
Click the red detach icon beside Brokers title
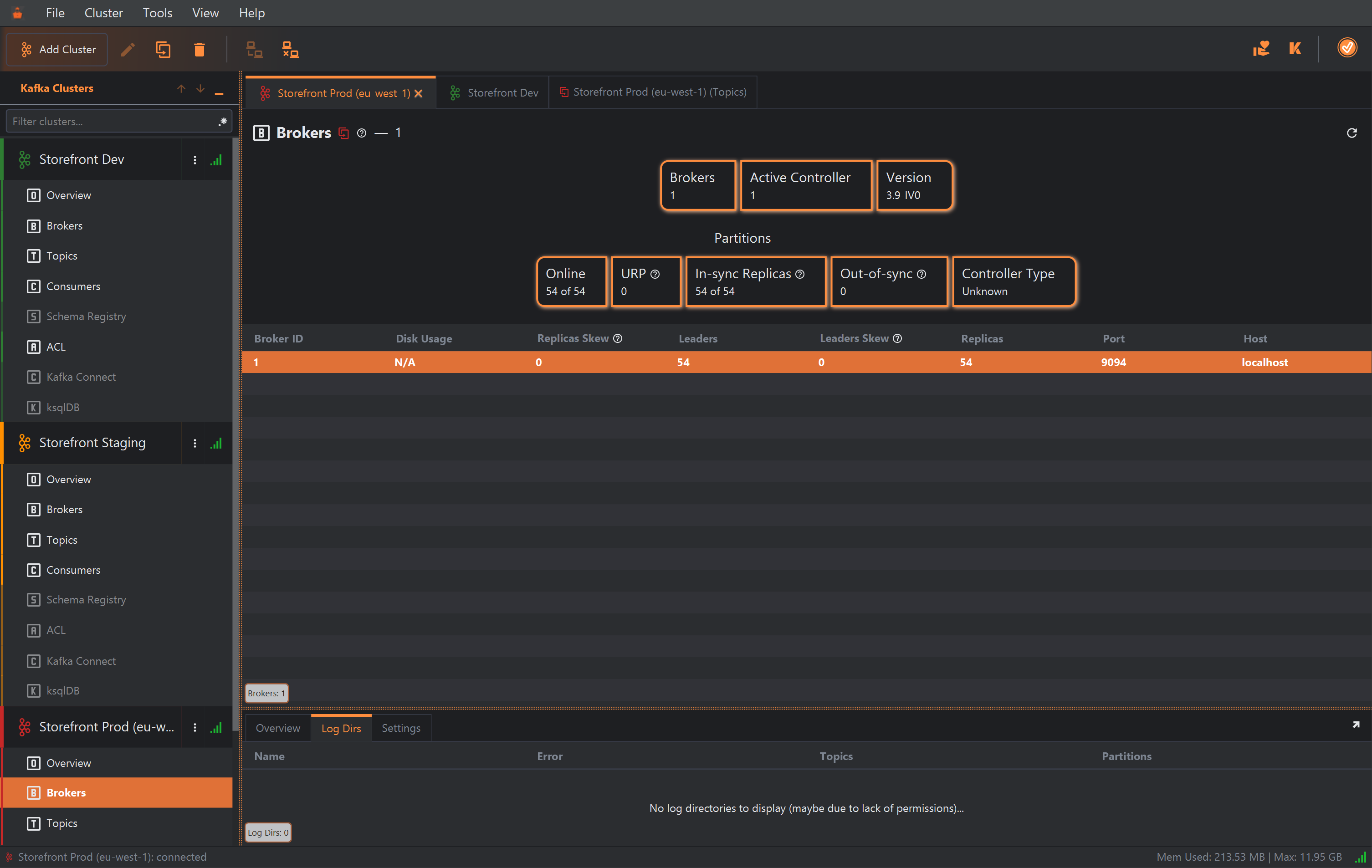[343, 133]
